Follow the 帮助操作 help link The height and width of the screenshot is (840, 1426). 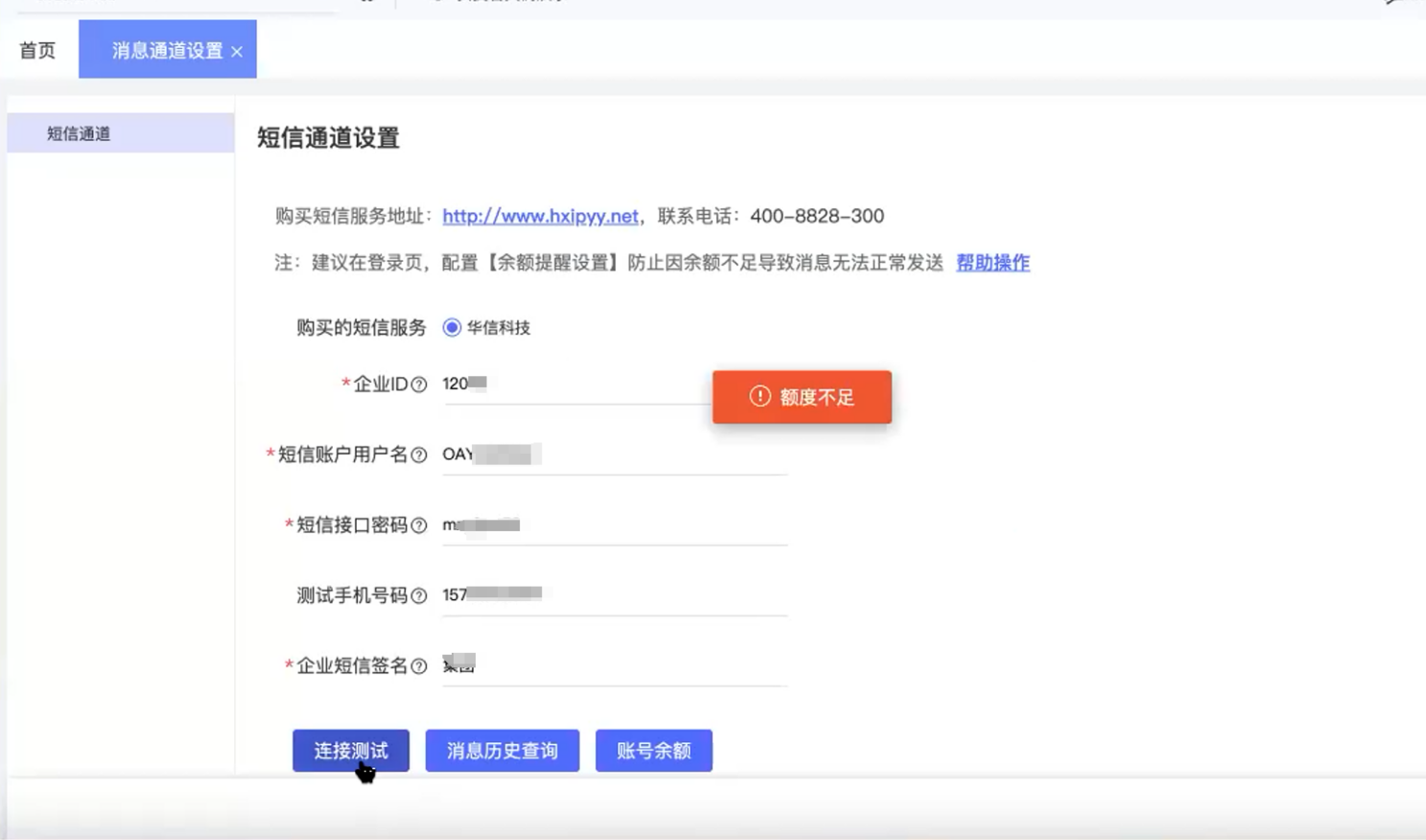click(x=993, y=263)
